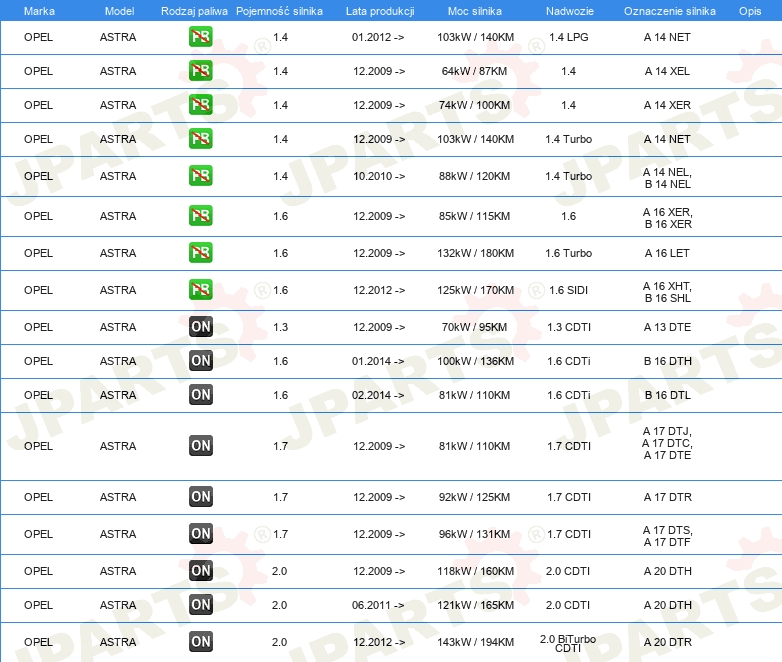The image size is (782, 662).
Task: Click petrol fuel icon in A 14 XER row
Action: (200, 105)
